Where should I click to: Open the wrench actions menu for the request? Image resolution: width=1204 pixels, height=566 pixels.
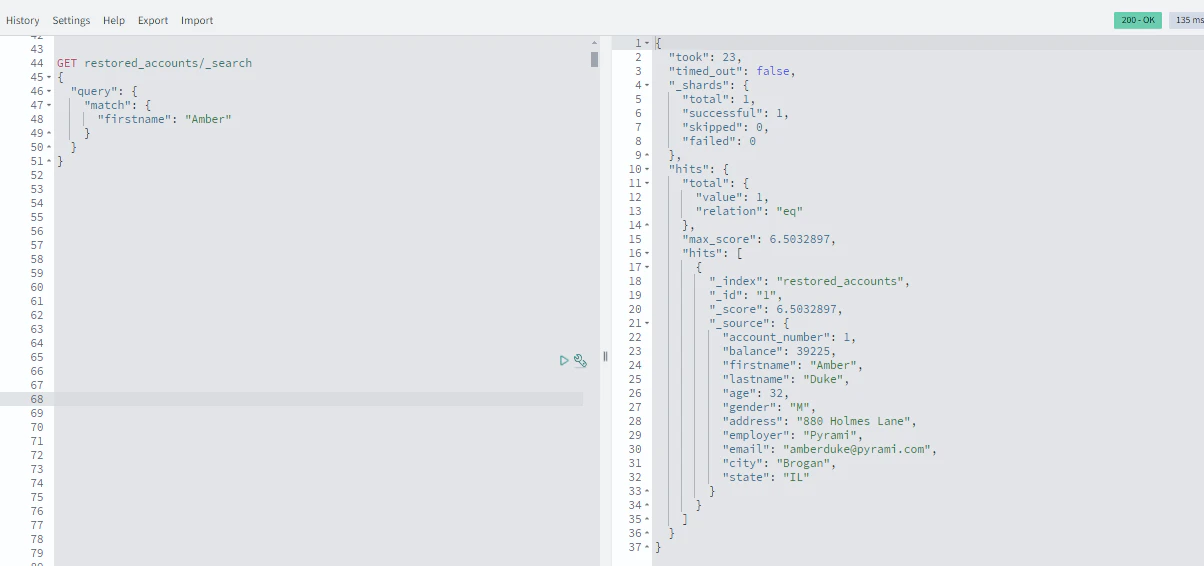[x=580, y=360]
